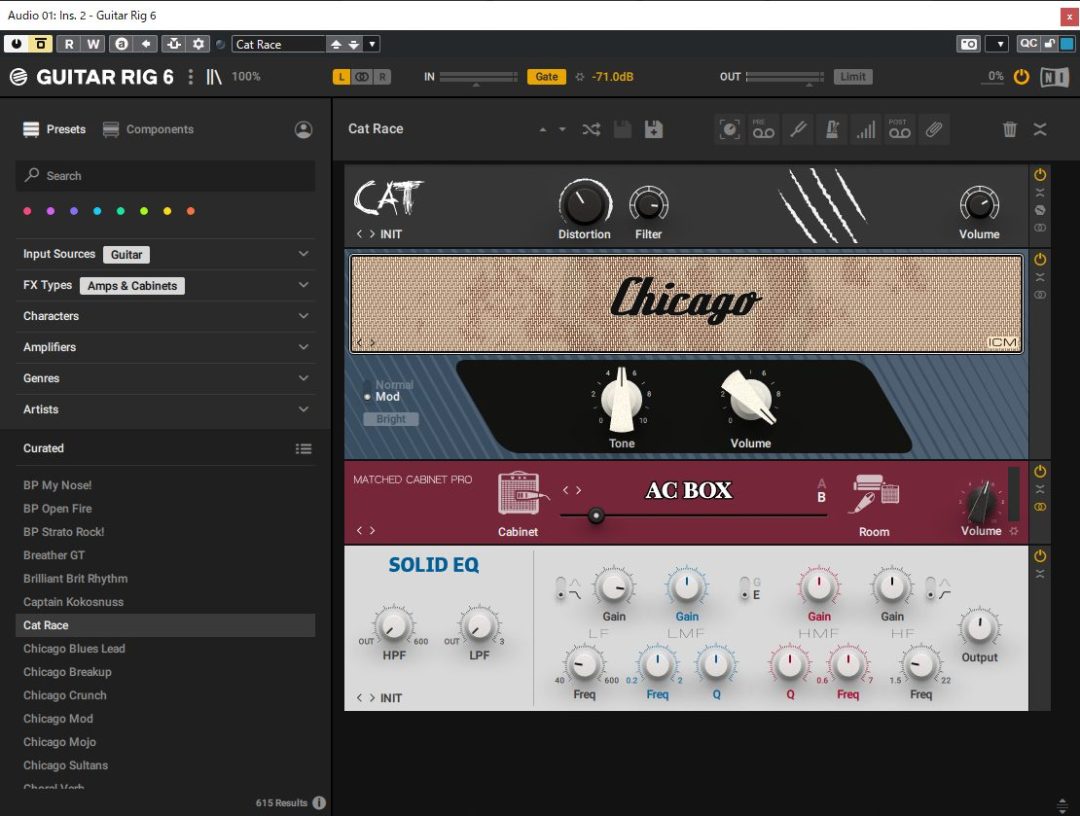Collapse the Cat module chevron
Screen dimensions: 1080x816
(1040, 193)
